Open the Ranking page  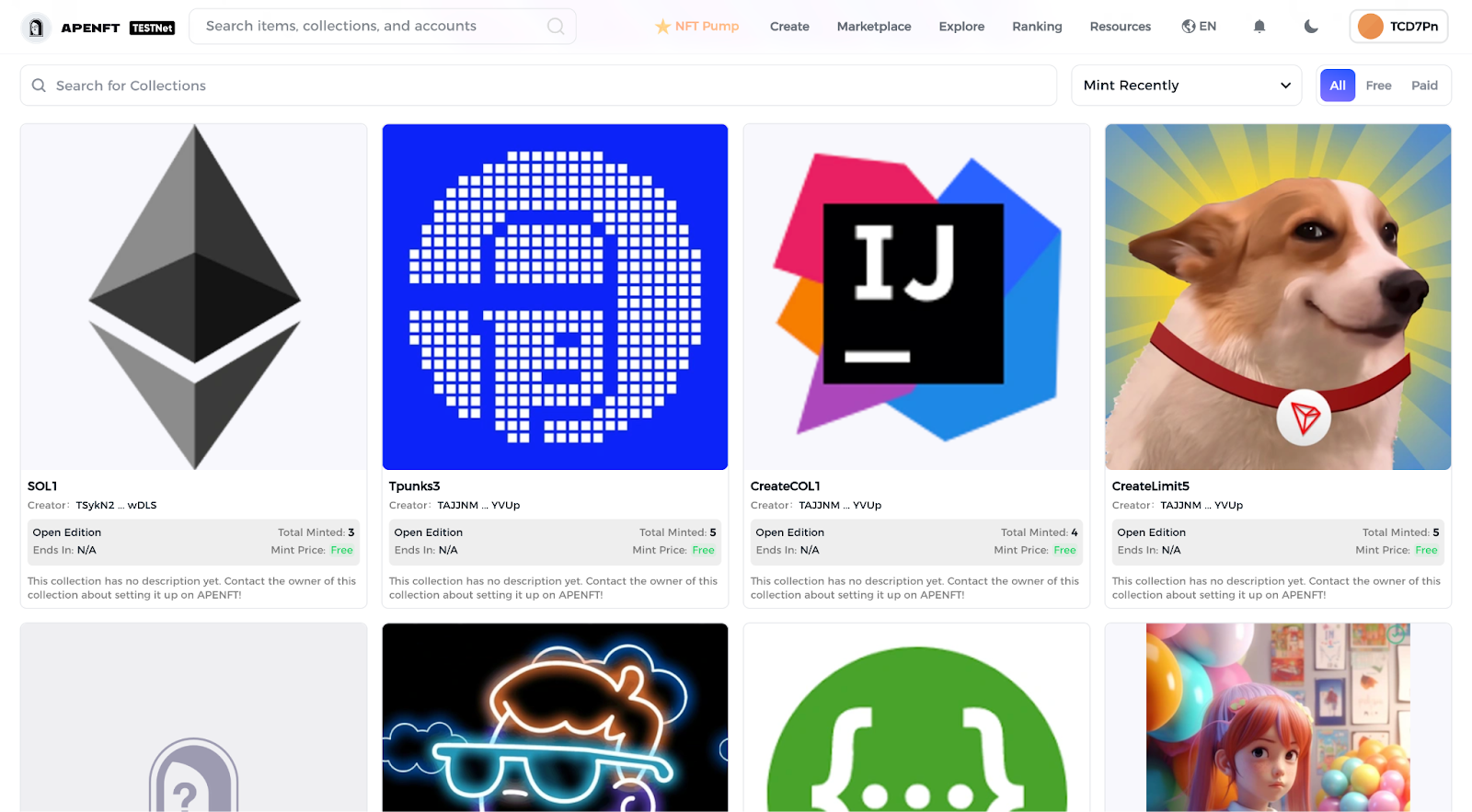(x=1037, y=27)
